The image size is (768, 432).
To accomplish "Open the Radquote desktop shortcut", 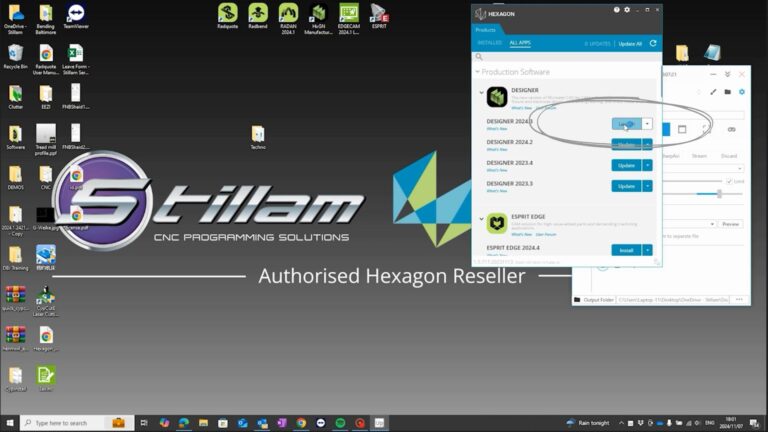I will tap(228, 14).
